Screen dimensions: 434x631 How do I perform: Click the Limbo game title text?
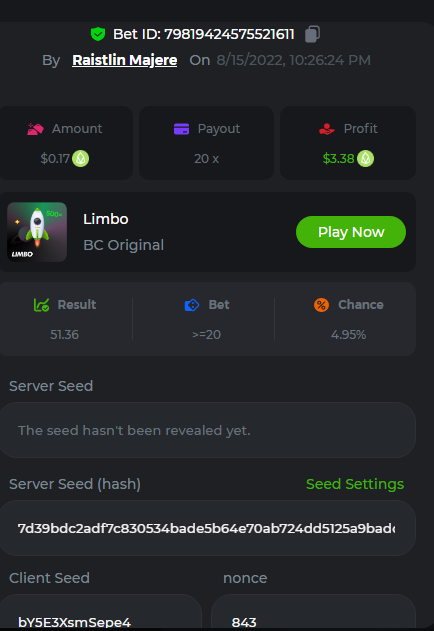pyautogui.click(x=105, y=219)
